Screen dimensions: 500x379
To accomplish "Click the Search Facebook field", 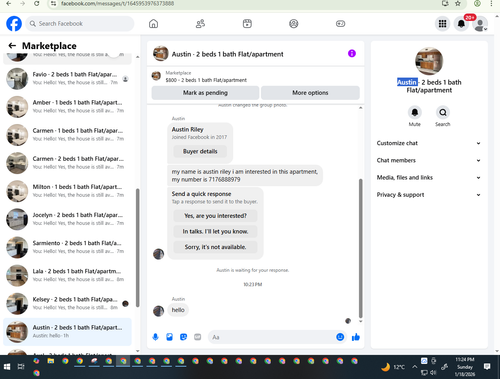I will point(80,24).
